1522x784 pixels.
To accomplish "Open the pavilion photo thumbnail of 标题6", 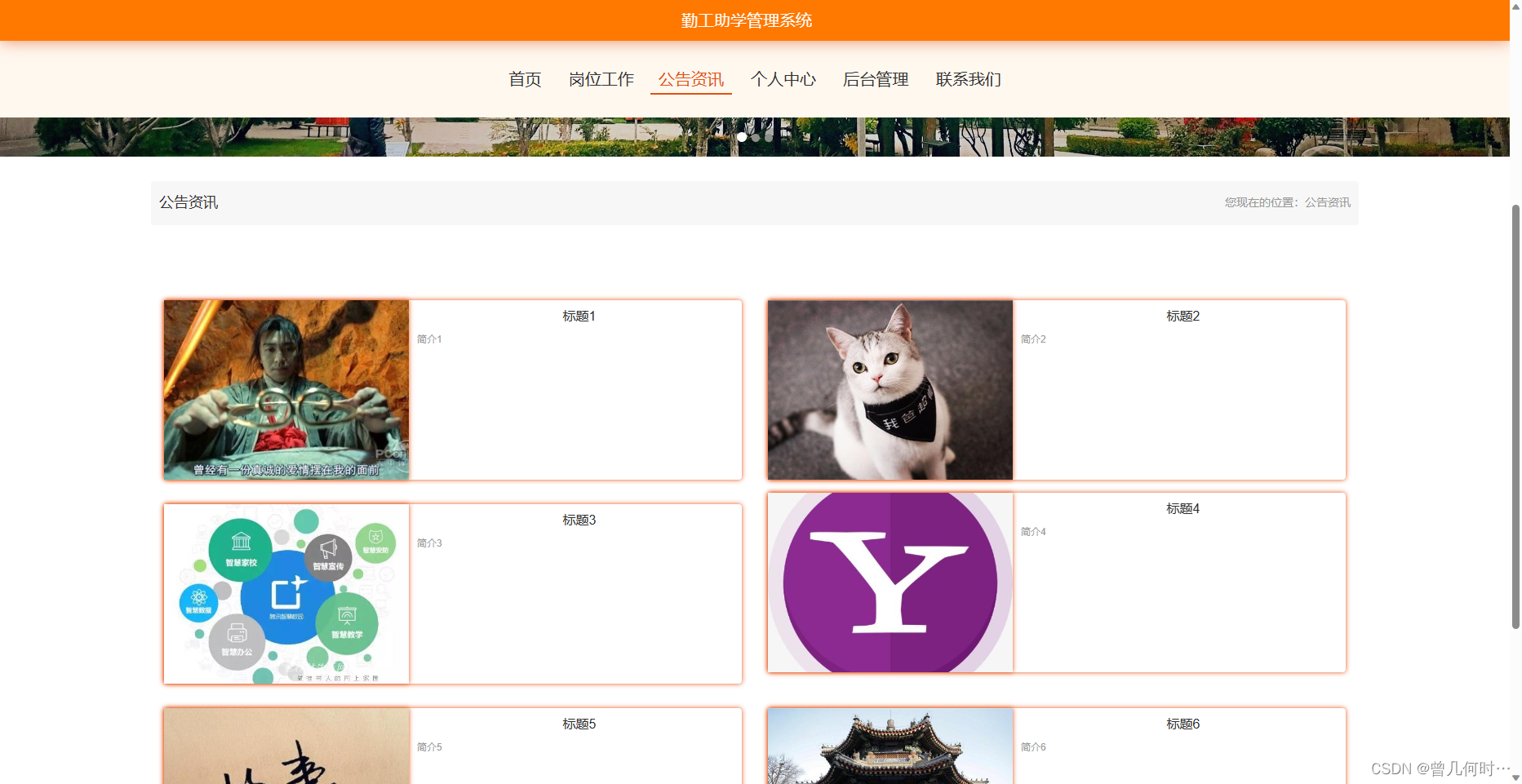I will click(890, 746).
